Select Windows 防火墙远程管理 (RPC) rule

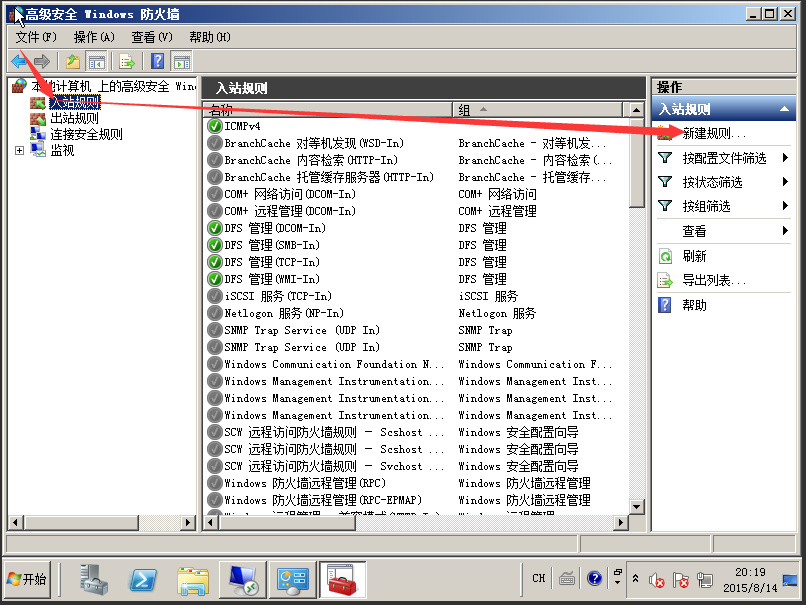point(416,483)
